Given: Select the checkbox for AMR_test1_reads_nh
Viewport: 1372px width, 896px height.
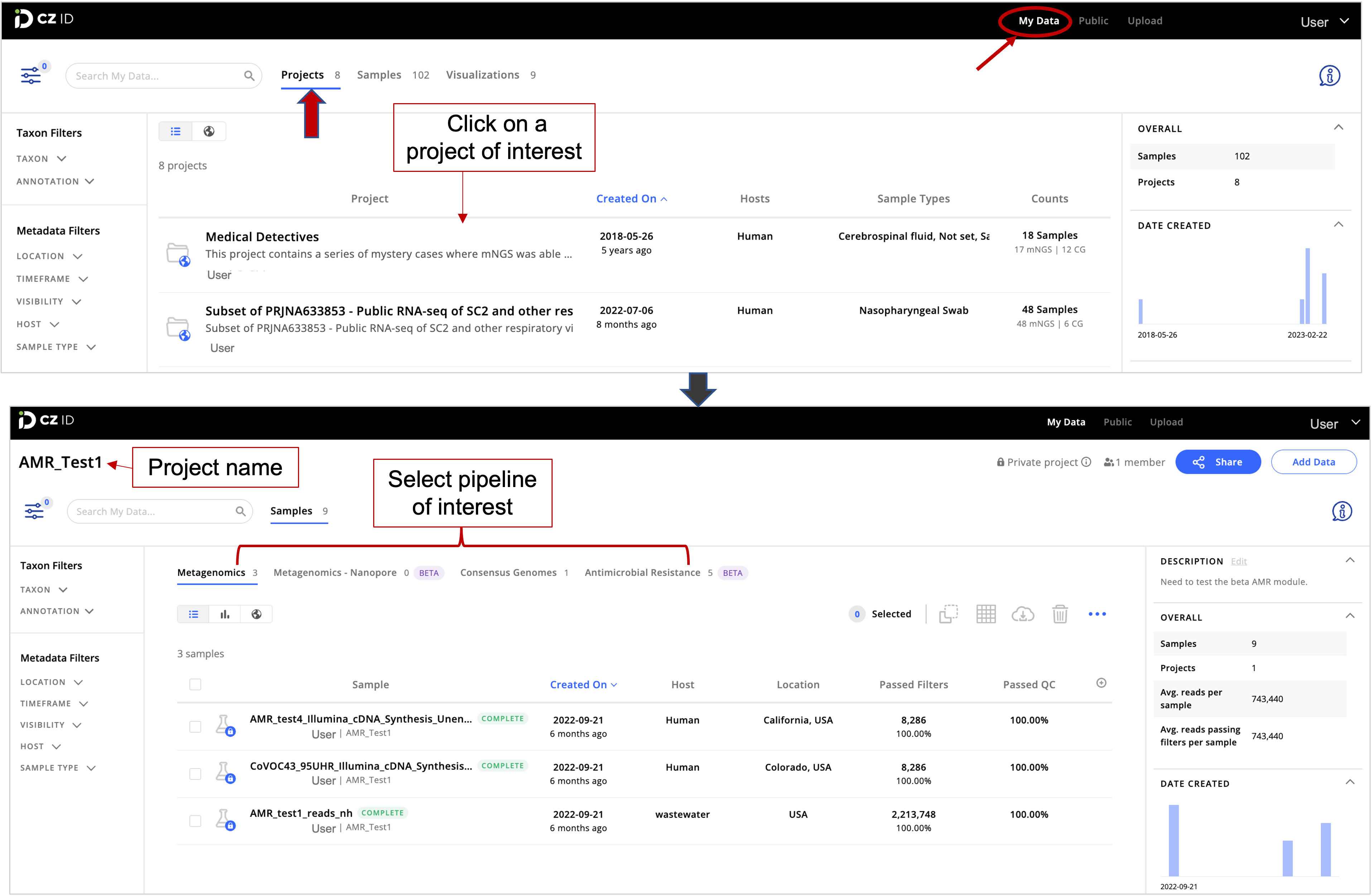Looking at the screenshot, I should pyautogui.click(x=196, y=821).
